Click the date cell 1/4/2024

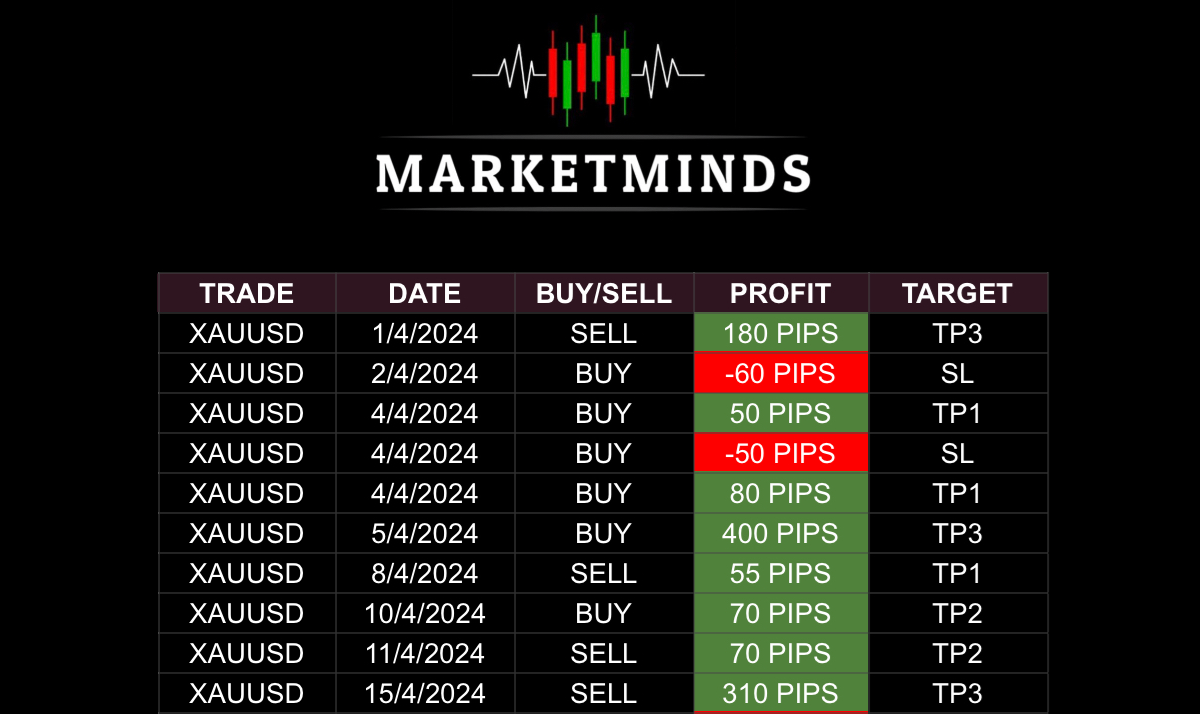[x=425, y=333]
